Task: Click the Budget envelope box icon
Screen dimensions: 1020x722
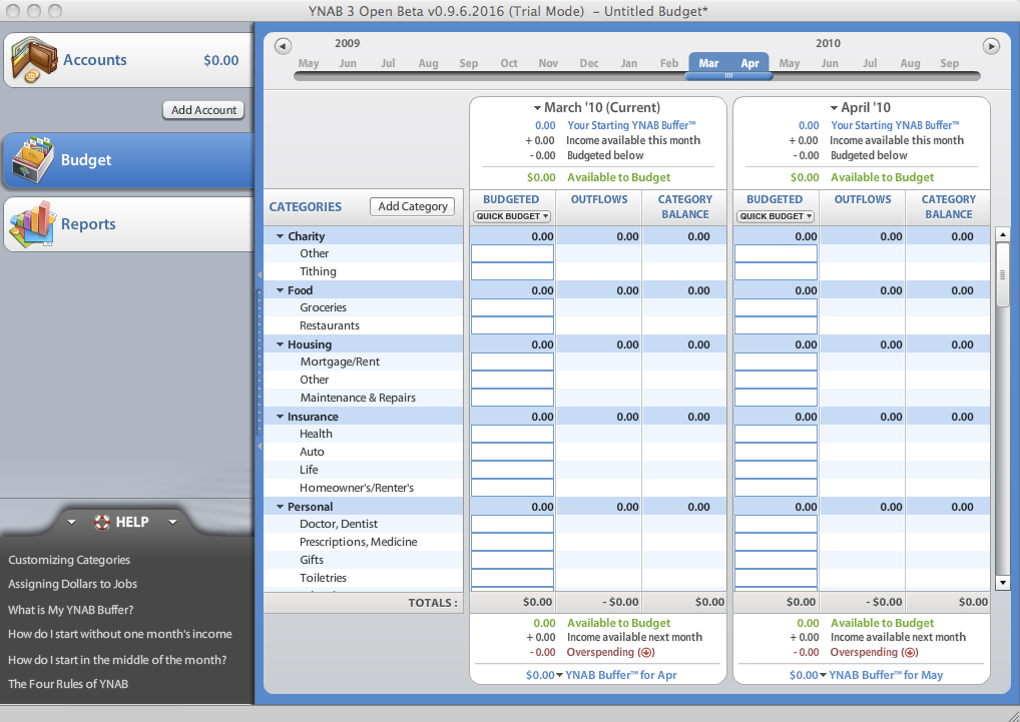Action: click(31, 160)
